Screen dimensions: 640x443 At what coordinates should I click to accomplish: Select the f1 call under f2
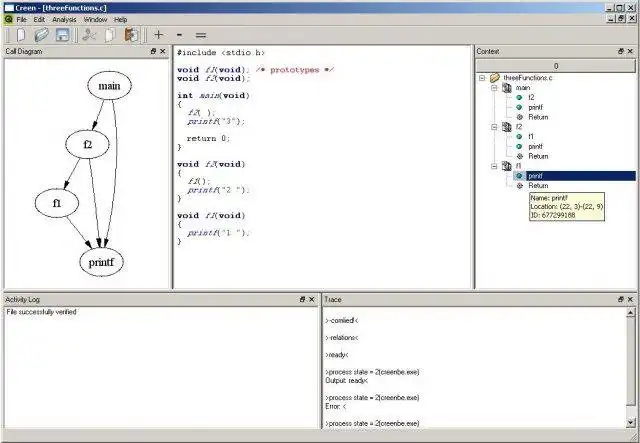click(531, 137)
